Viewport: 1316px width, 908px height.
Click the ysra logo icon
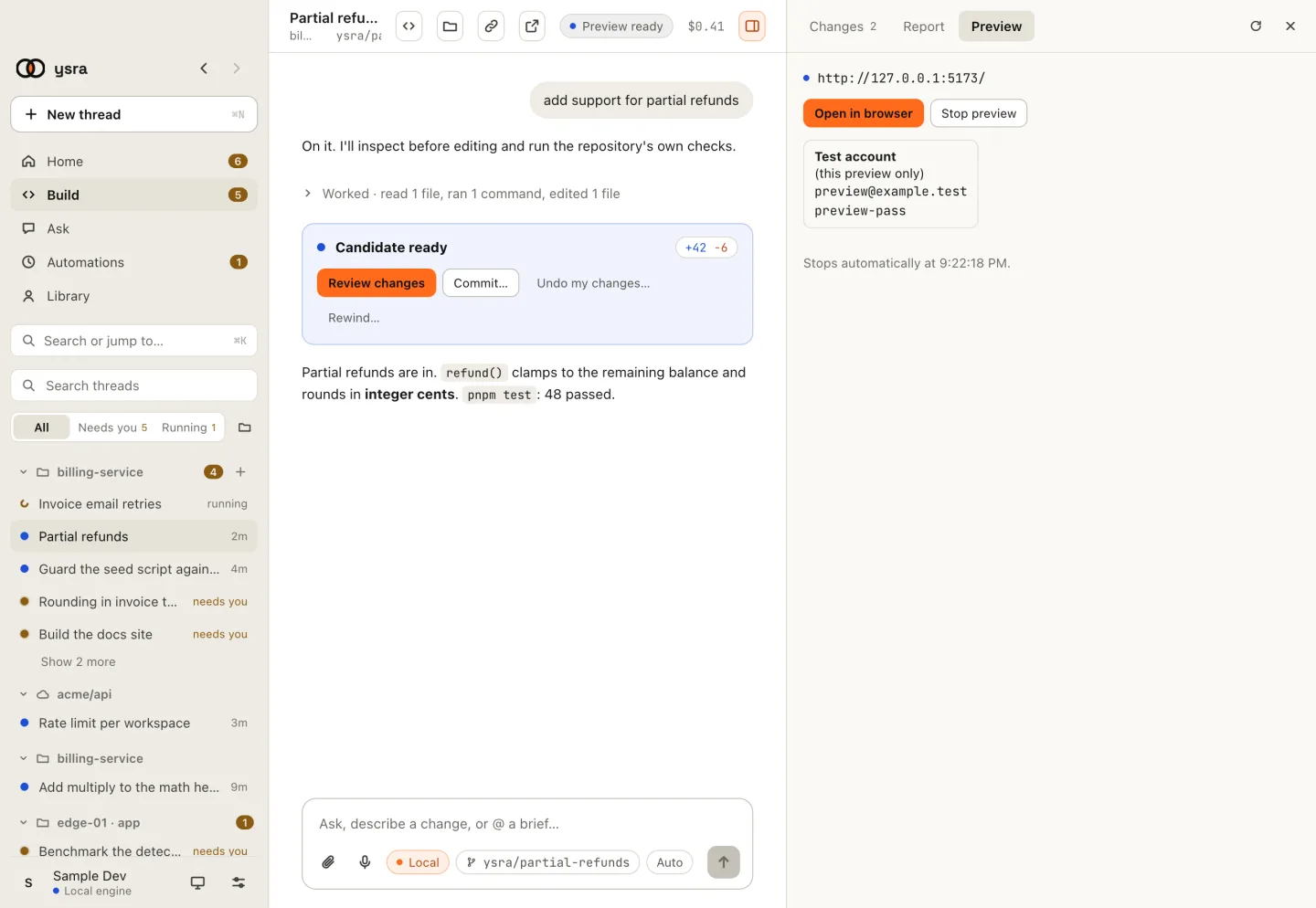[30, 69]
